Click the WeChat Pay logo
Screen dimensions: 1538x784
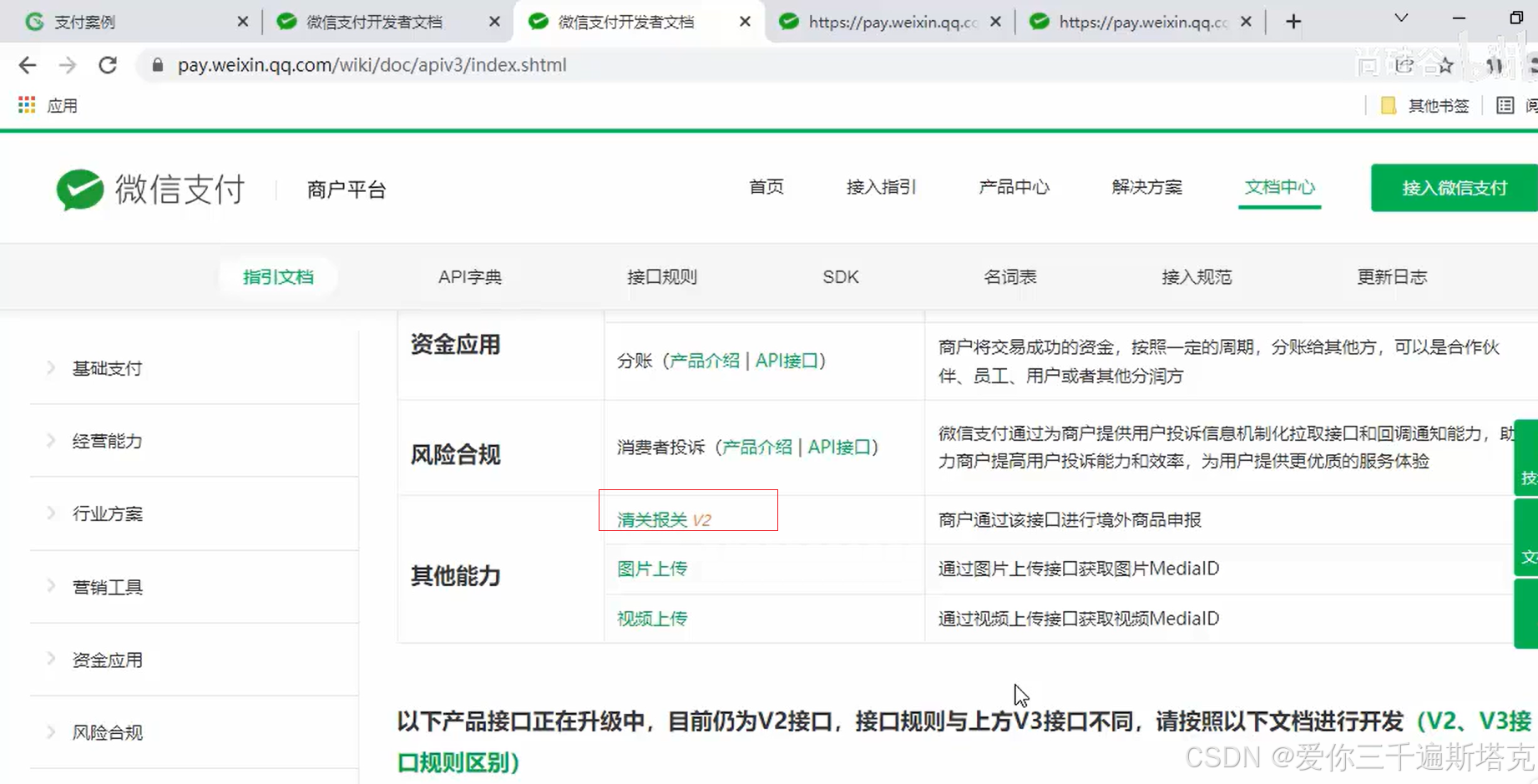149,190
